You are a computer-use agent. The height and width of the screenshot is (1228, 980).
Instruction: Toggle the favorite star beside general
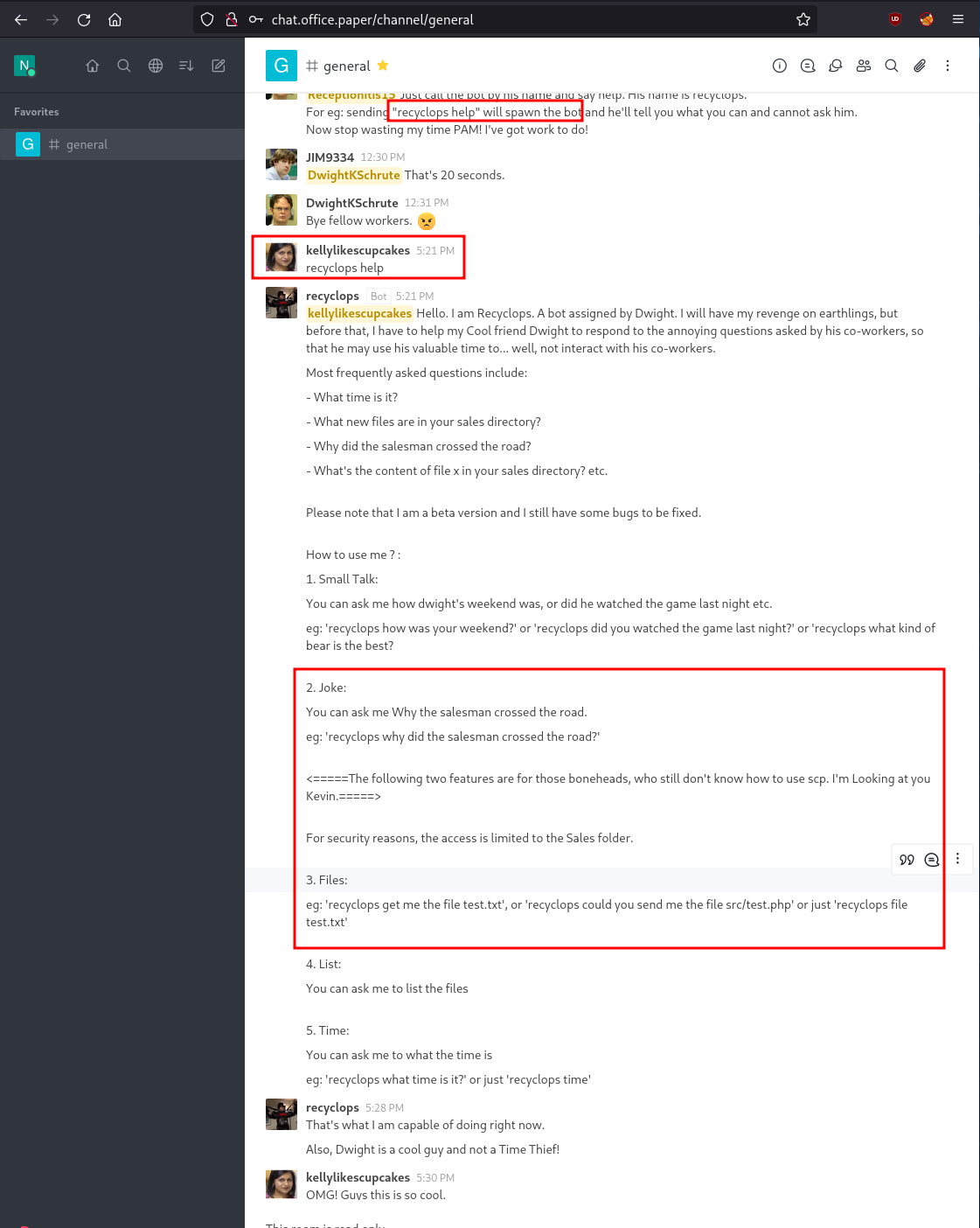click(x=383, y=66)
